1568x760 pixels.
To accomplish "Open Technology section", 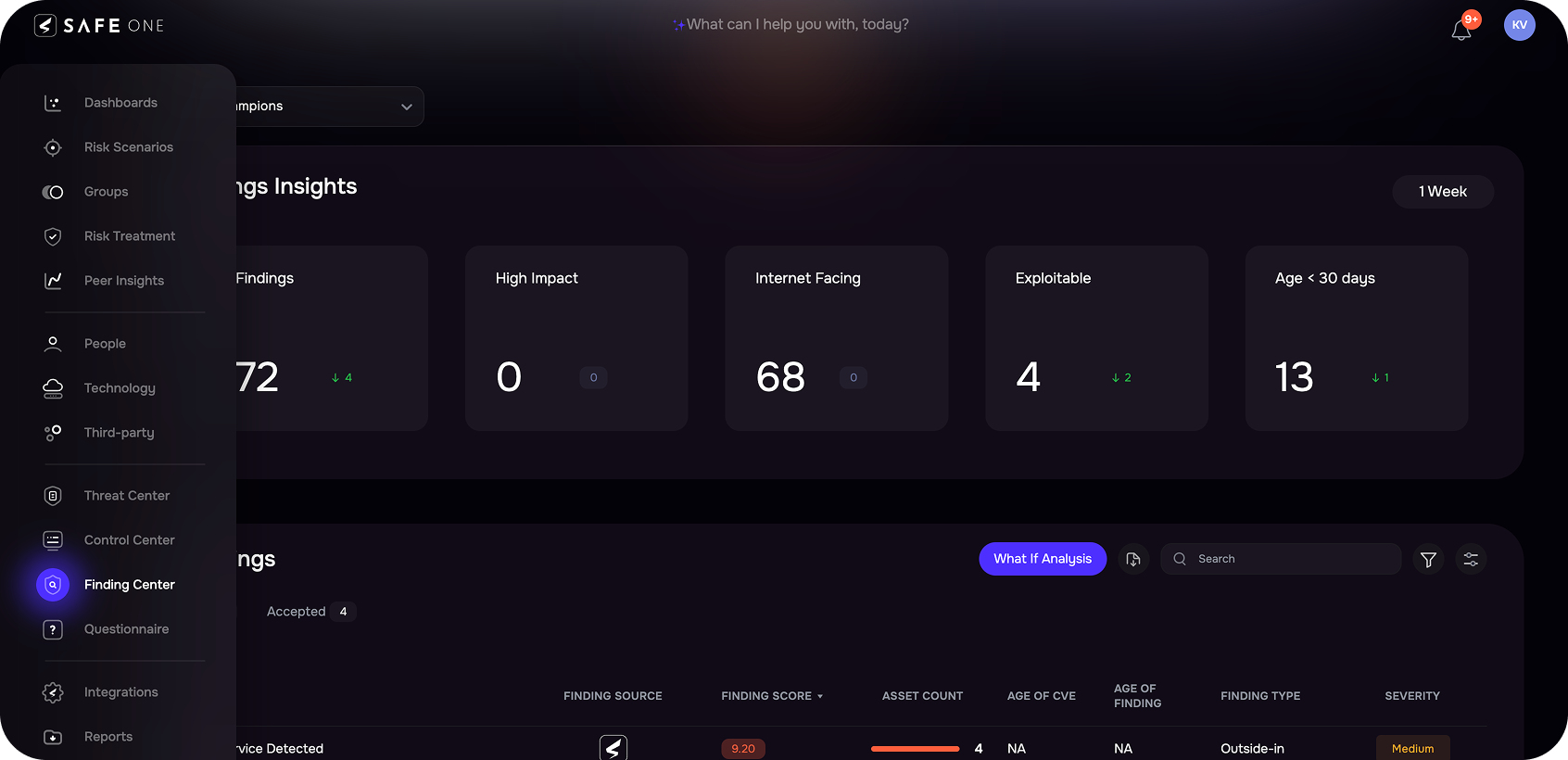I will click(120, 388).
